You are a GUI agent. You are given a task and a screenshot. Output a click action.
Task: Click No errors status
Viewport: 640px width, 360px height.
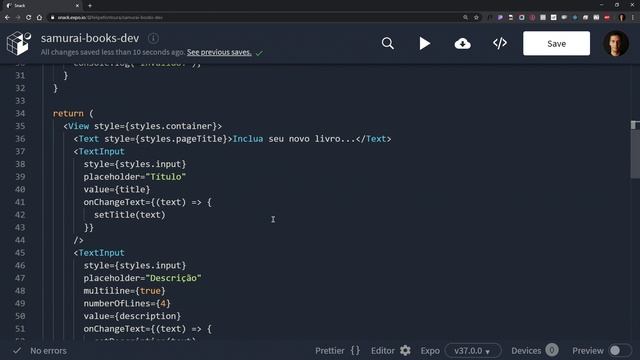coord(48,351)
